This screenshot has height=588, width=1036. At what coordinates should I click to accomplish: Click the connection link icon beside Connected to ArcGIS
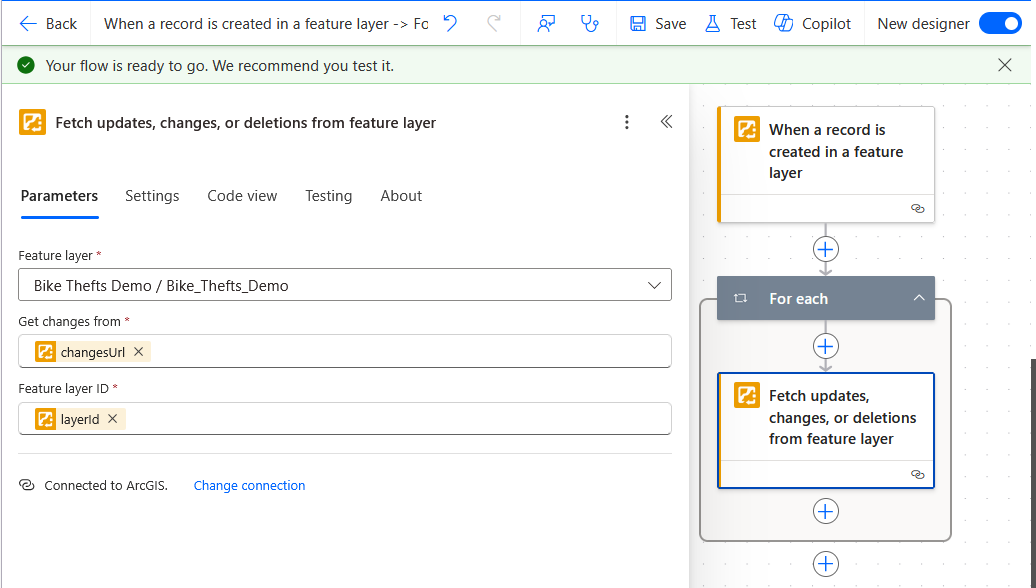pos(26,485)
